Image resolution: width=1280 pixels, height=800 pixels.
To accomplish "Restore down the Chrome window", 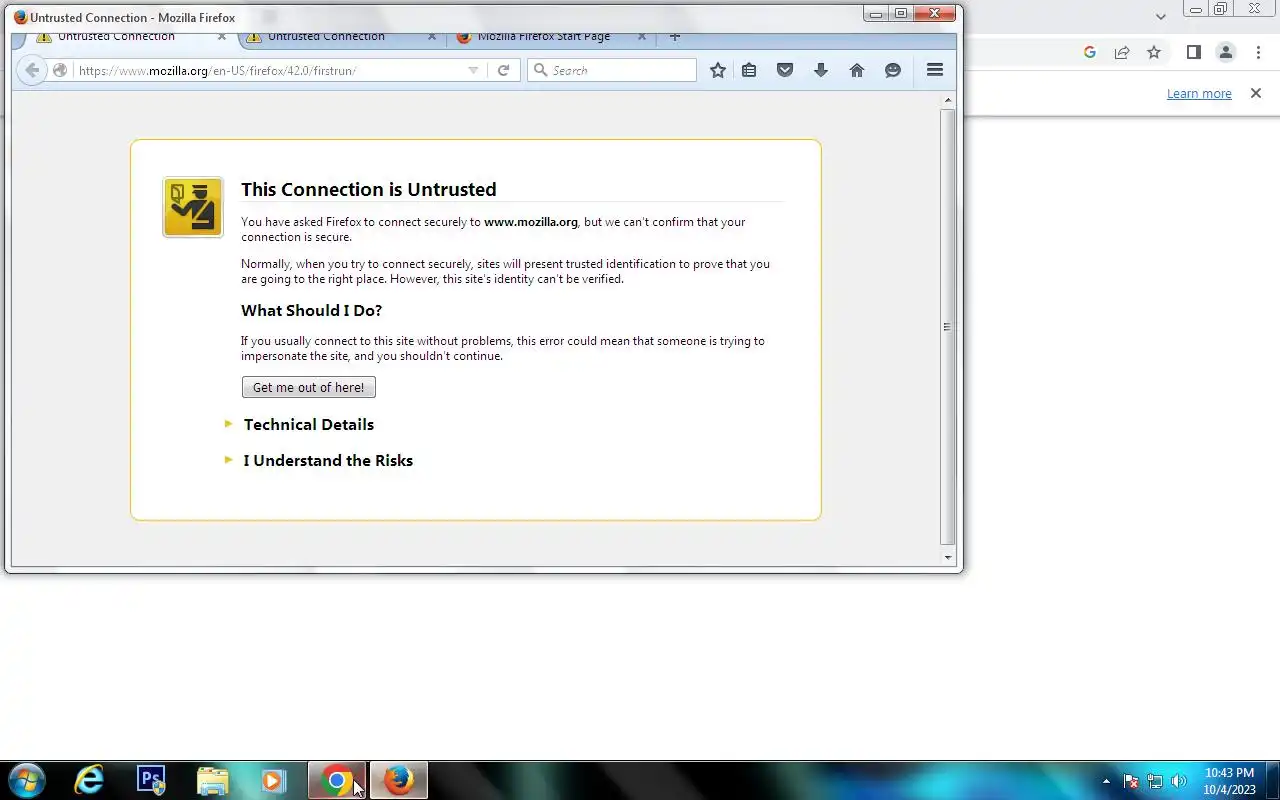I will (1220, 10).
